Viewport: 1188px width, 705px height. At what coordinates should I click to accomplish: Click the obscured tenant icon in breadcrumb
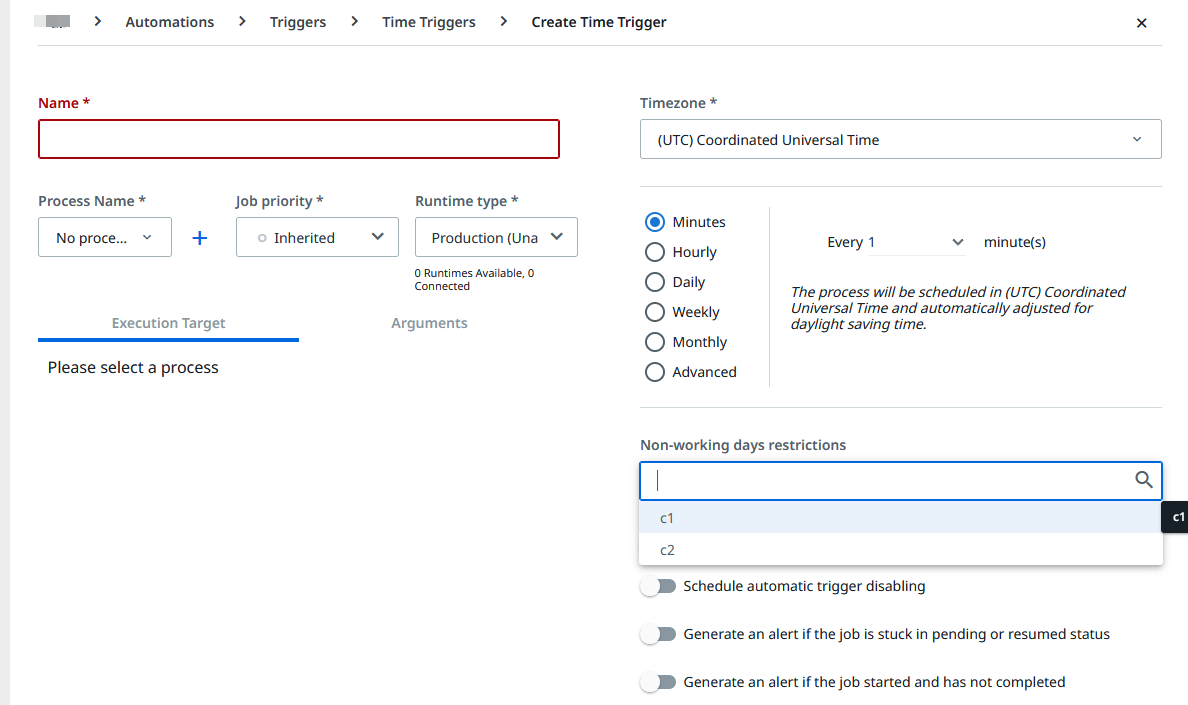53,21
